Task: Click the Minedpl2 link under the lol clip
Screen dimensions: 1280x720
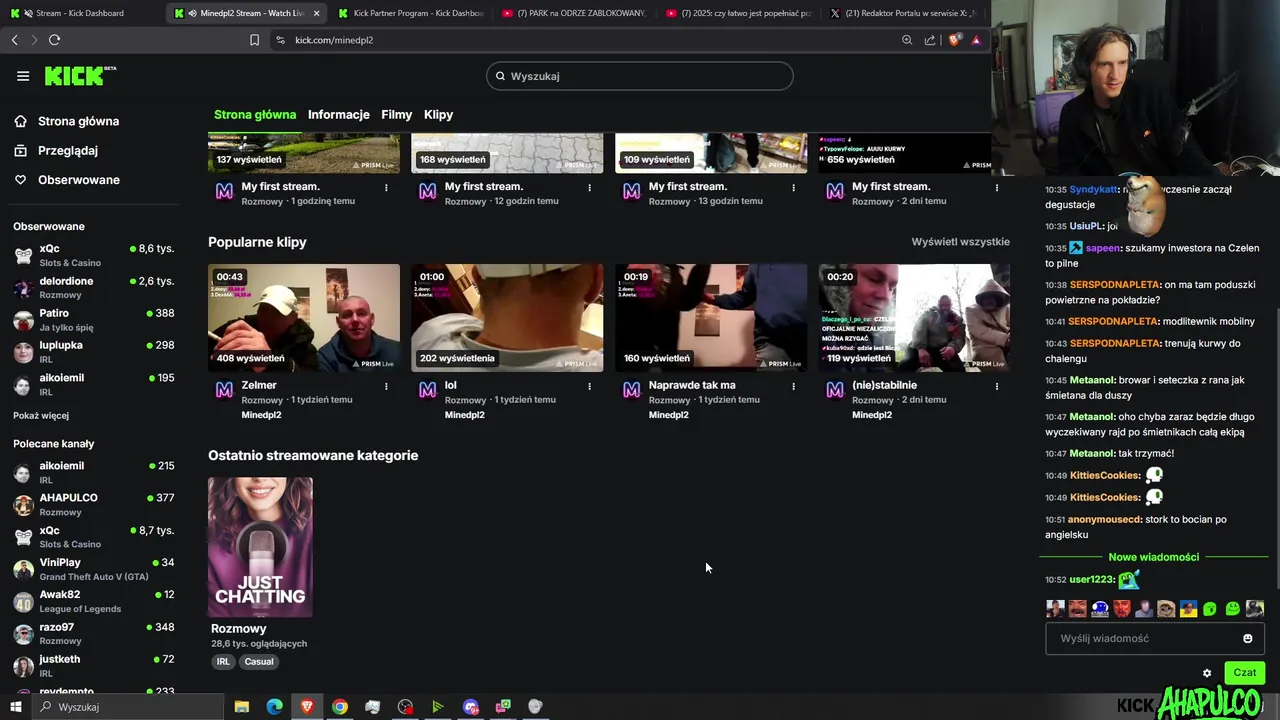Action: click(464, 415)
